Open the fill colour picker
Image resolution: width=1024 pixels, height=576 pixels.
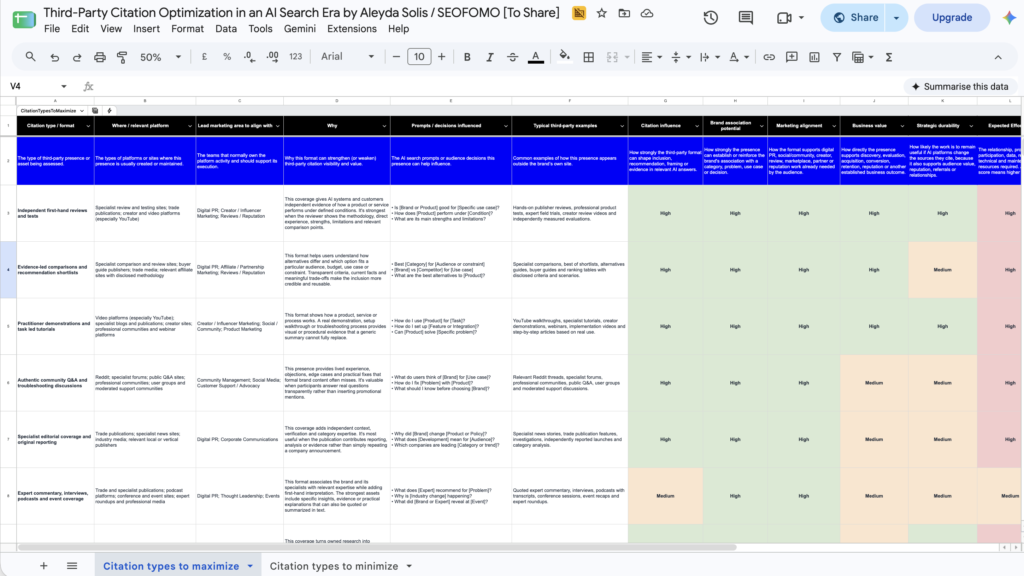pyautogui.click(x=565, y=57)
